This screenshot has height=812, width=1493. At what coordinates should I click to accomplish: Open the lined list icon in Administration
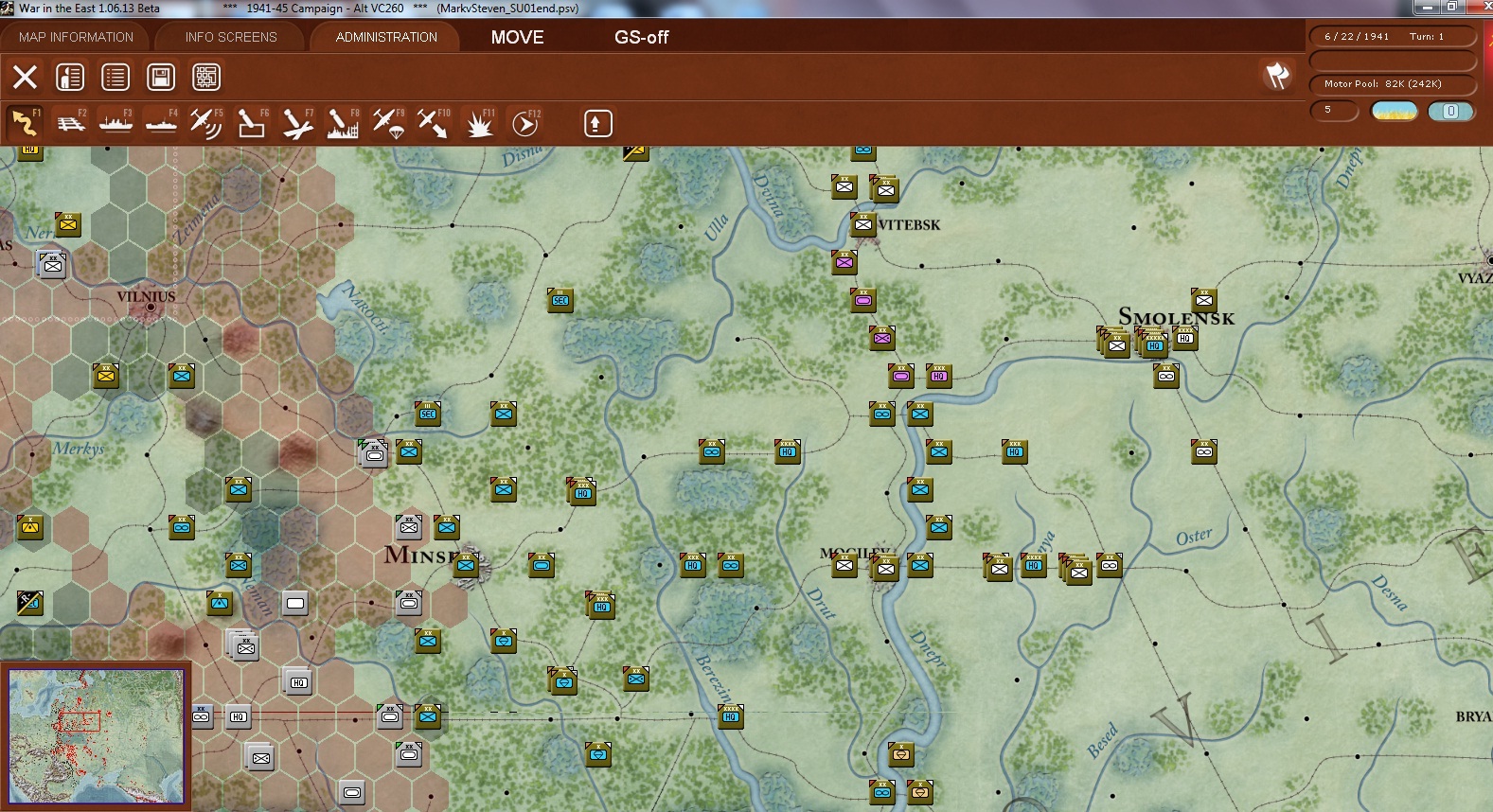tap(116, 77)
